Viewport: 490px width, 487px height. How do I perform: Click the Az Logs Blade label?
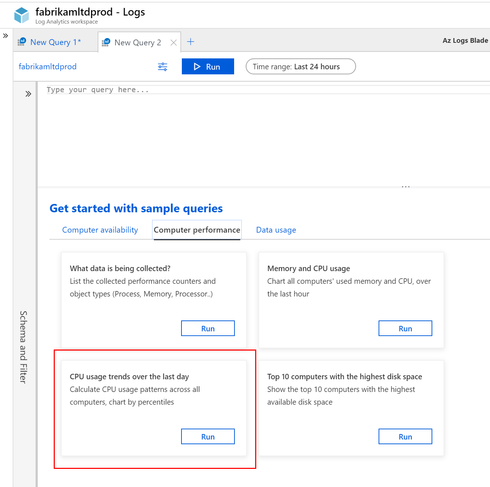(465, 40)
